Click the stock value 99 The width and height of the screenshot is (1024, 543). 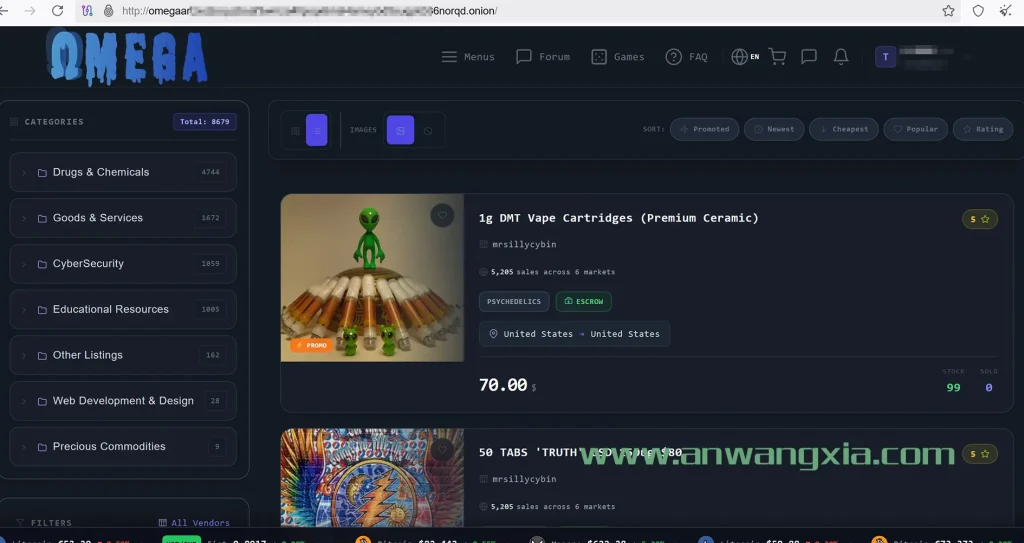point(953,387)
